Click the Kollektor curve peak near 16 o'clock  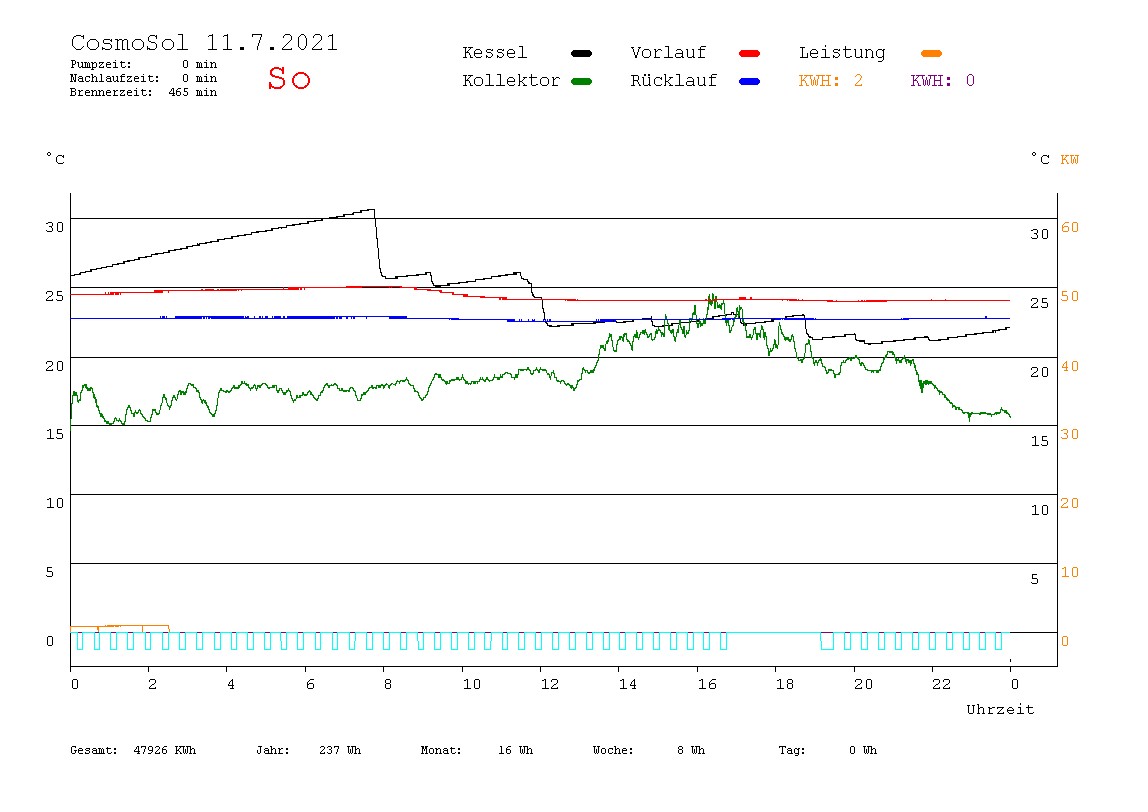(x=711, y=297)
